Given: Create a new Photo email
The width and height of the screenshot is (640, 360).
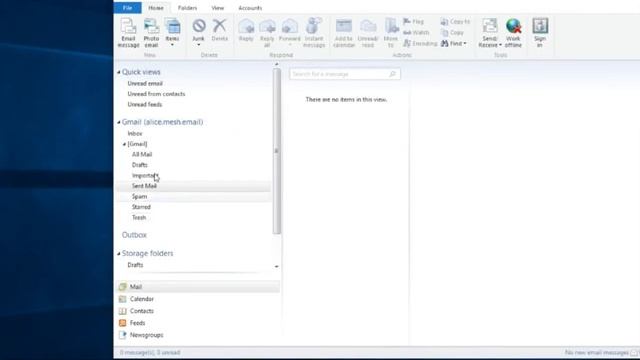Looking at the screenshot, I should pyautogui.click(x=151, y=33).
